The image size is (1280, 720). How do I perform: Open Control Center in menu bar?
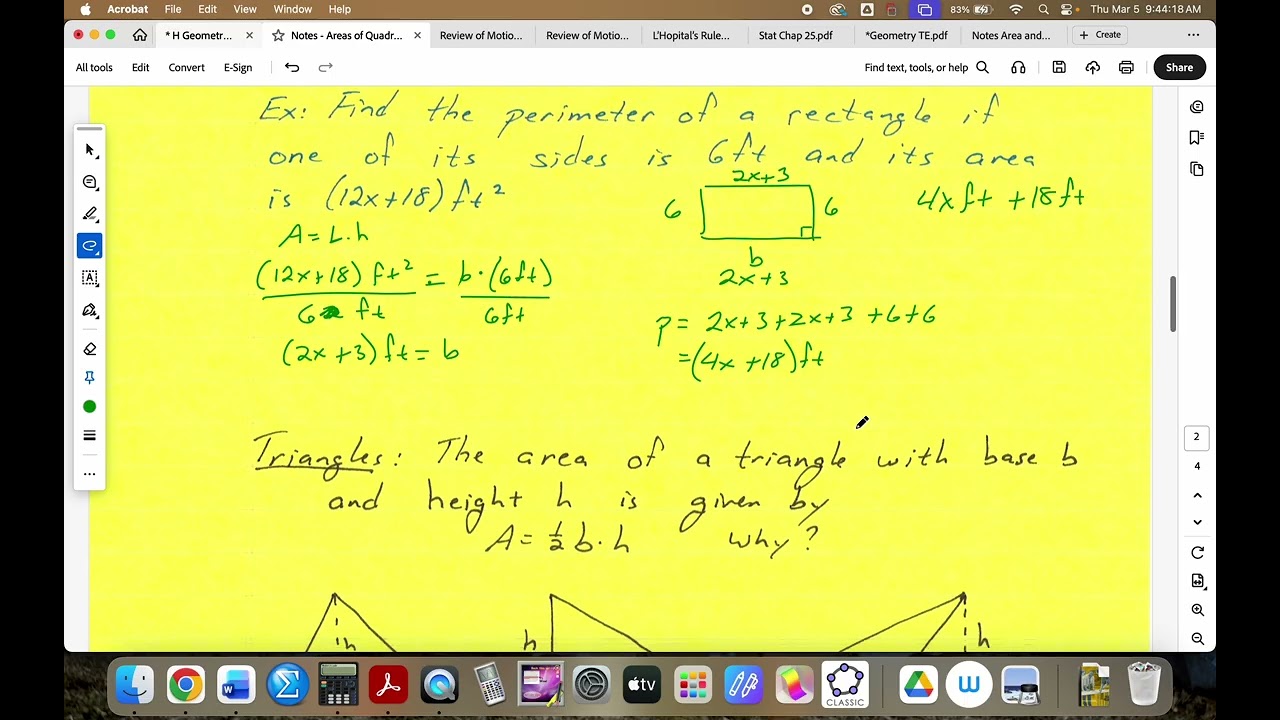tap(1069, 9)
